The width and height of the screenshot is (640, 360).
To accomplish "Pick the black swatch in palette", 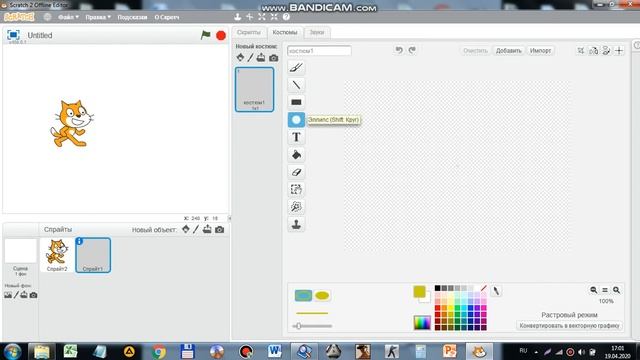I will click(x=438, y=288).
